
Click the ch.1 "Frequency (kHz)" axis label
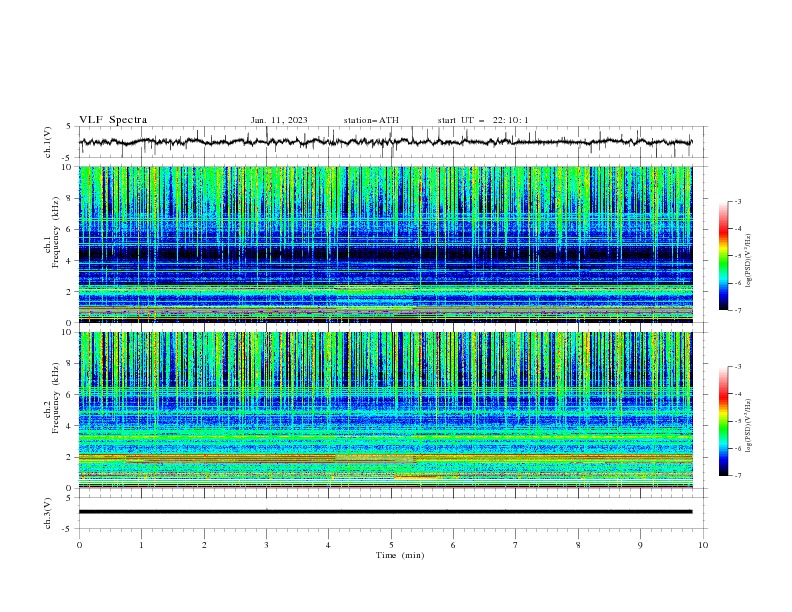(x=56, y=233)
